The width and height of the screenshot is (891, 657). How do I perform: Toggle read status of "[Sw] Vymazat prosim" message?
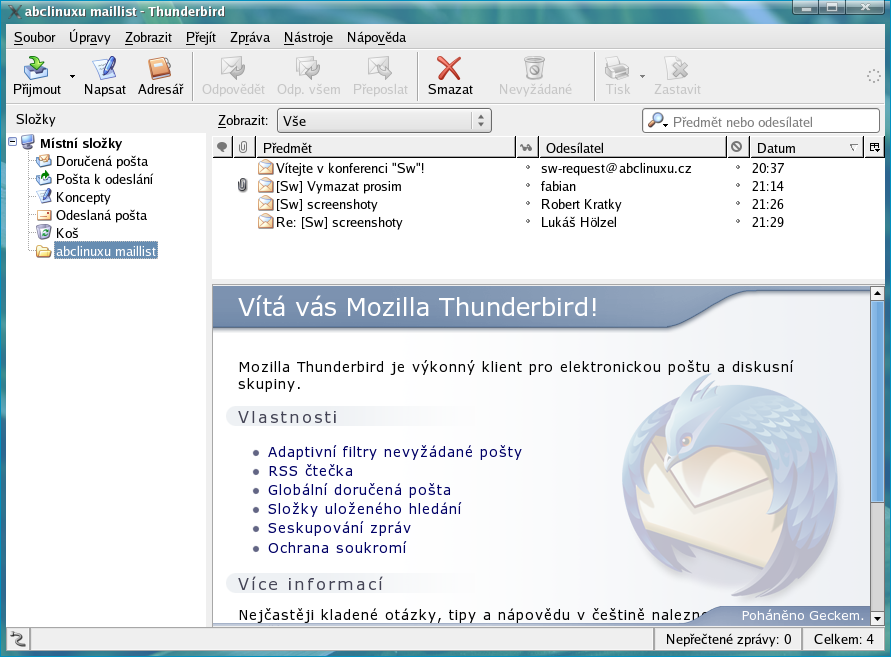[527, 186]
